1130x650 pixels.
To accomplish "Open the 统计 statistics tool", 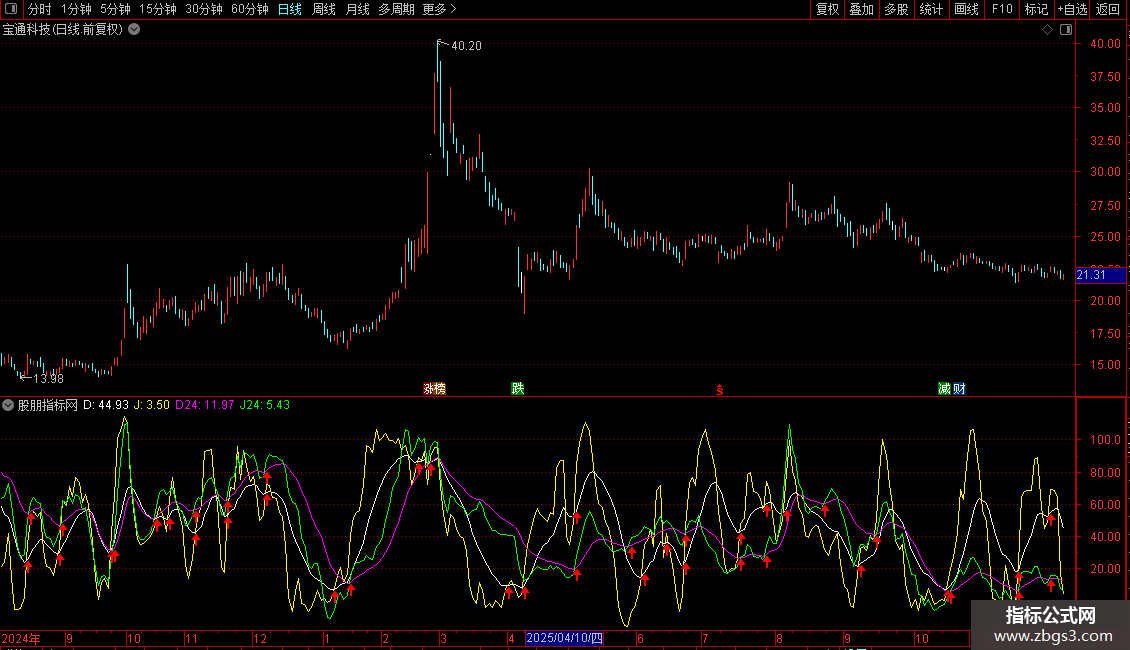I will tap(931, 9).
